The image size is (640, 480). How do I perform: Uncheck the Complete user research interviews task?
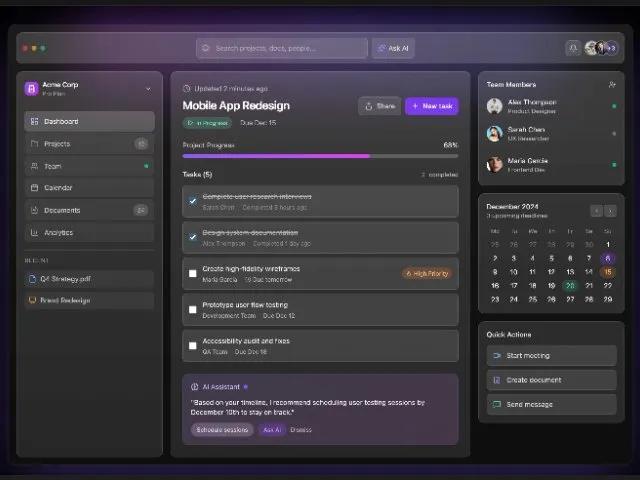click(x=193, y=201)
